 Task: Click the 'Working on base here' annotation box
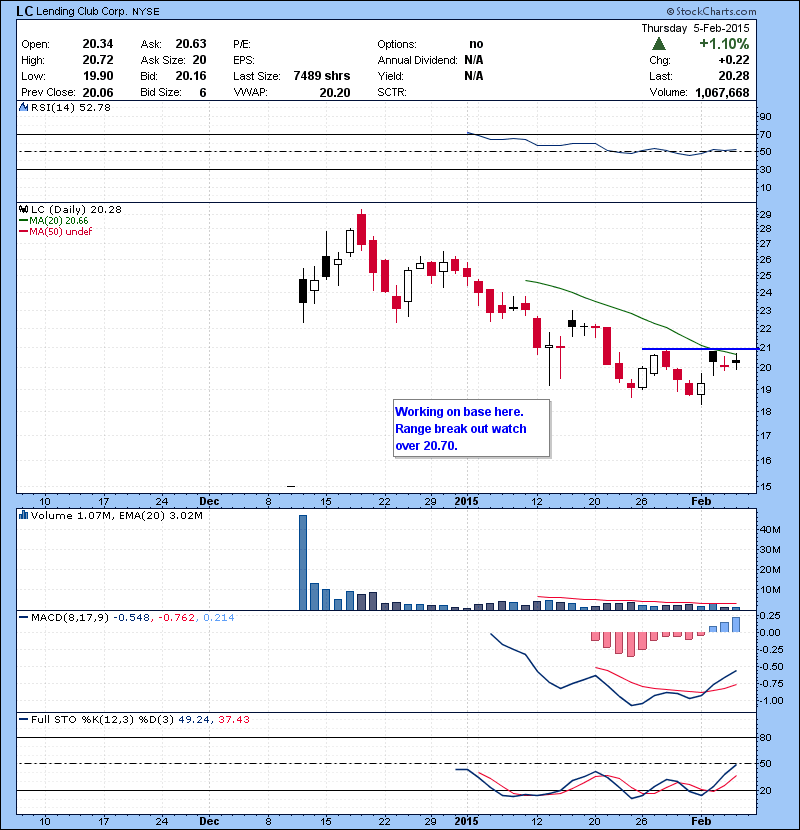(471, 428)
